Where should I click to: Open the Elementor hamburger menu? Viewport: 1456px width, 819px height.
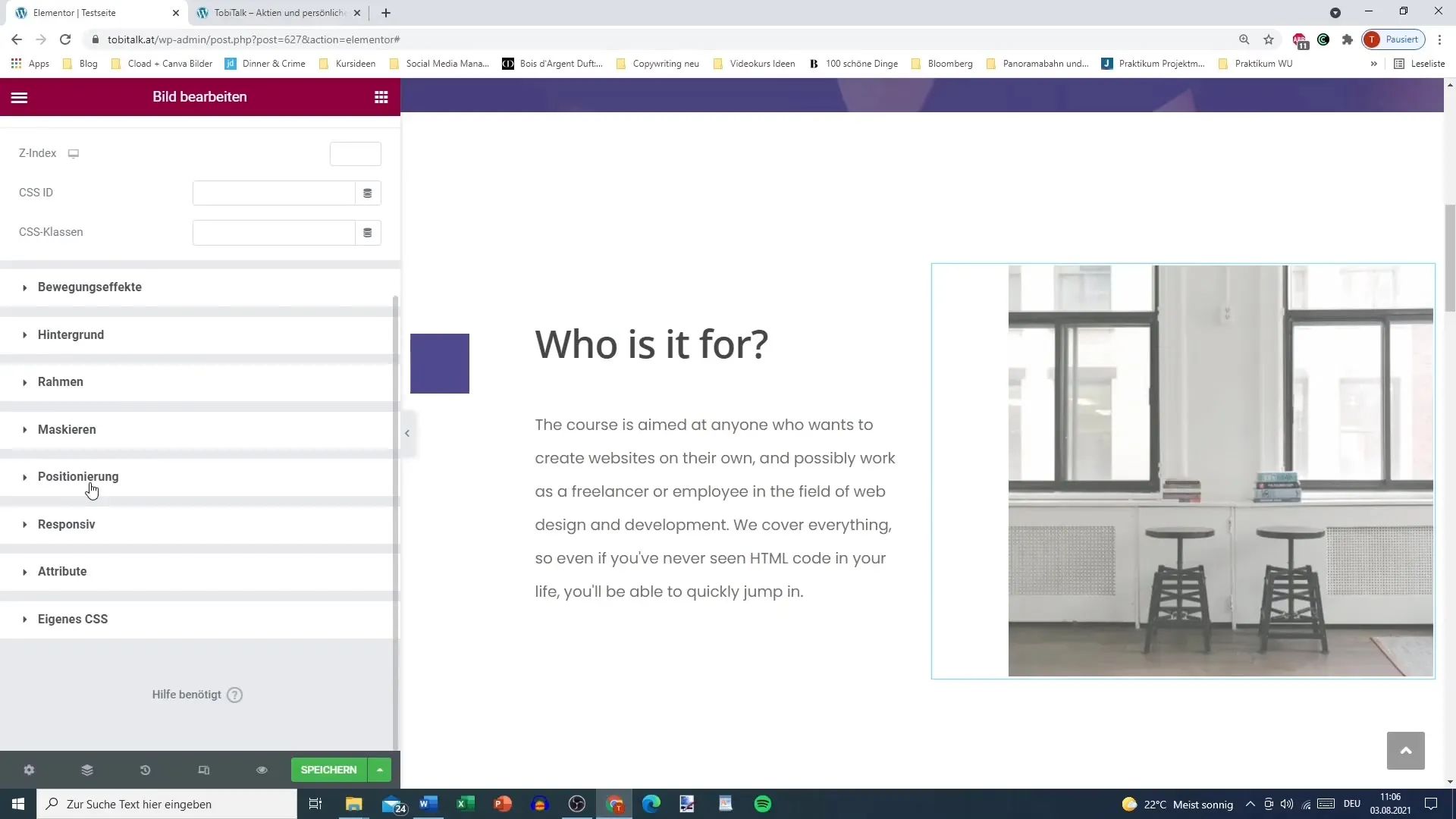[19, 97]
